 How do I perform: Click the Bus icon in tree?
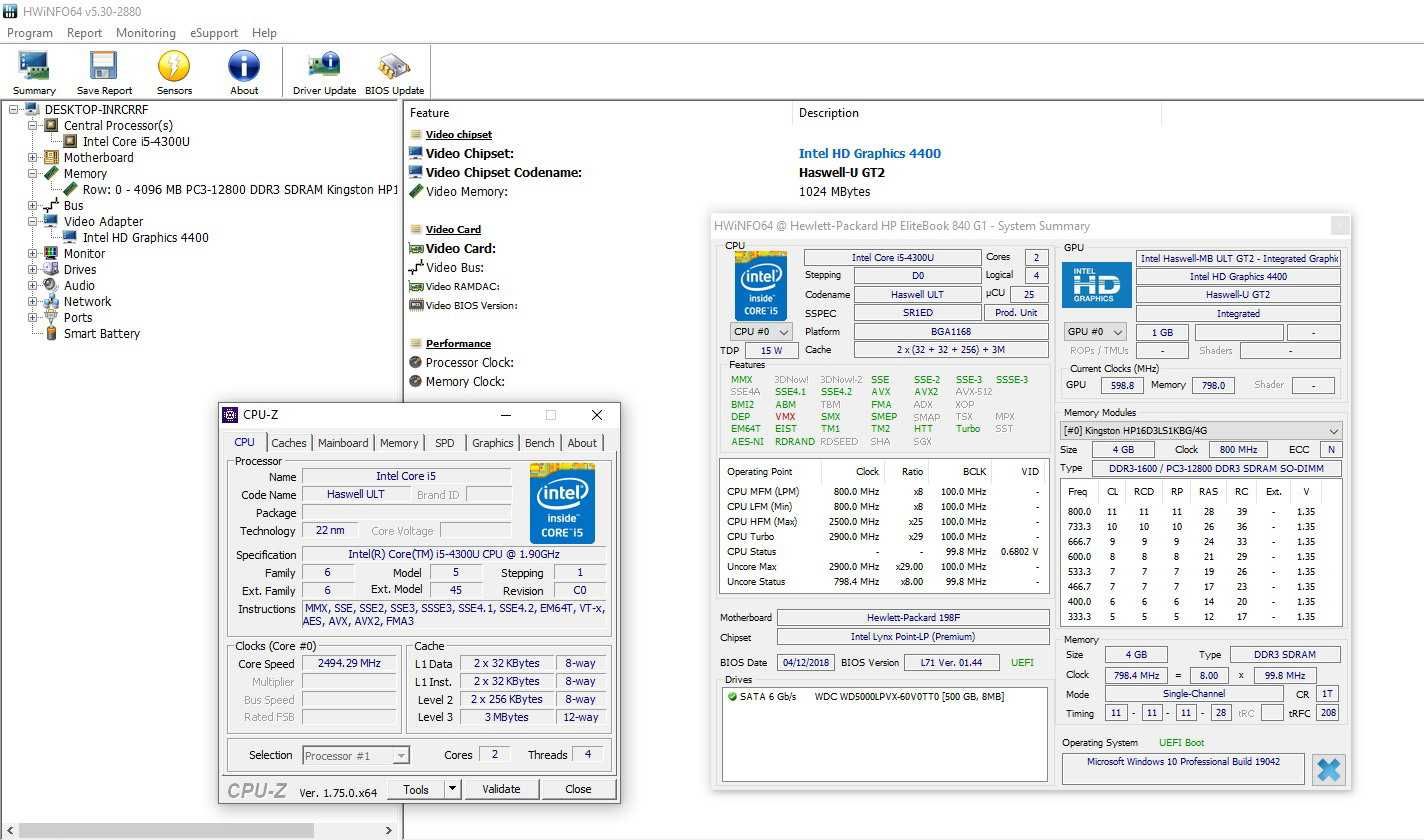[51, 206]
